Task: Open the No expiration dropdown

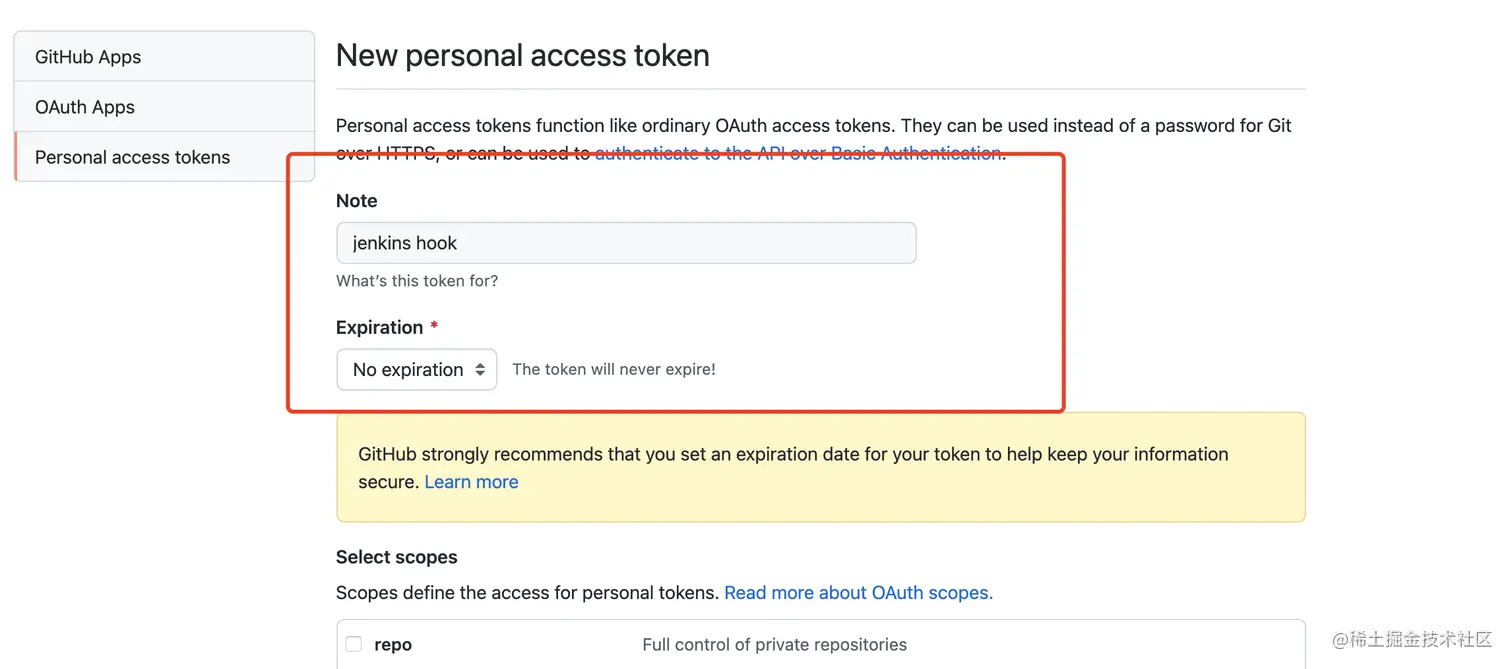Action: click(417, 369)
